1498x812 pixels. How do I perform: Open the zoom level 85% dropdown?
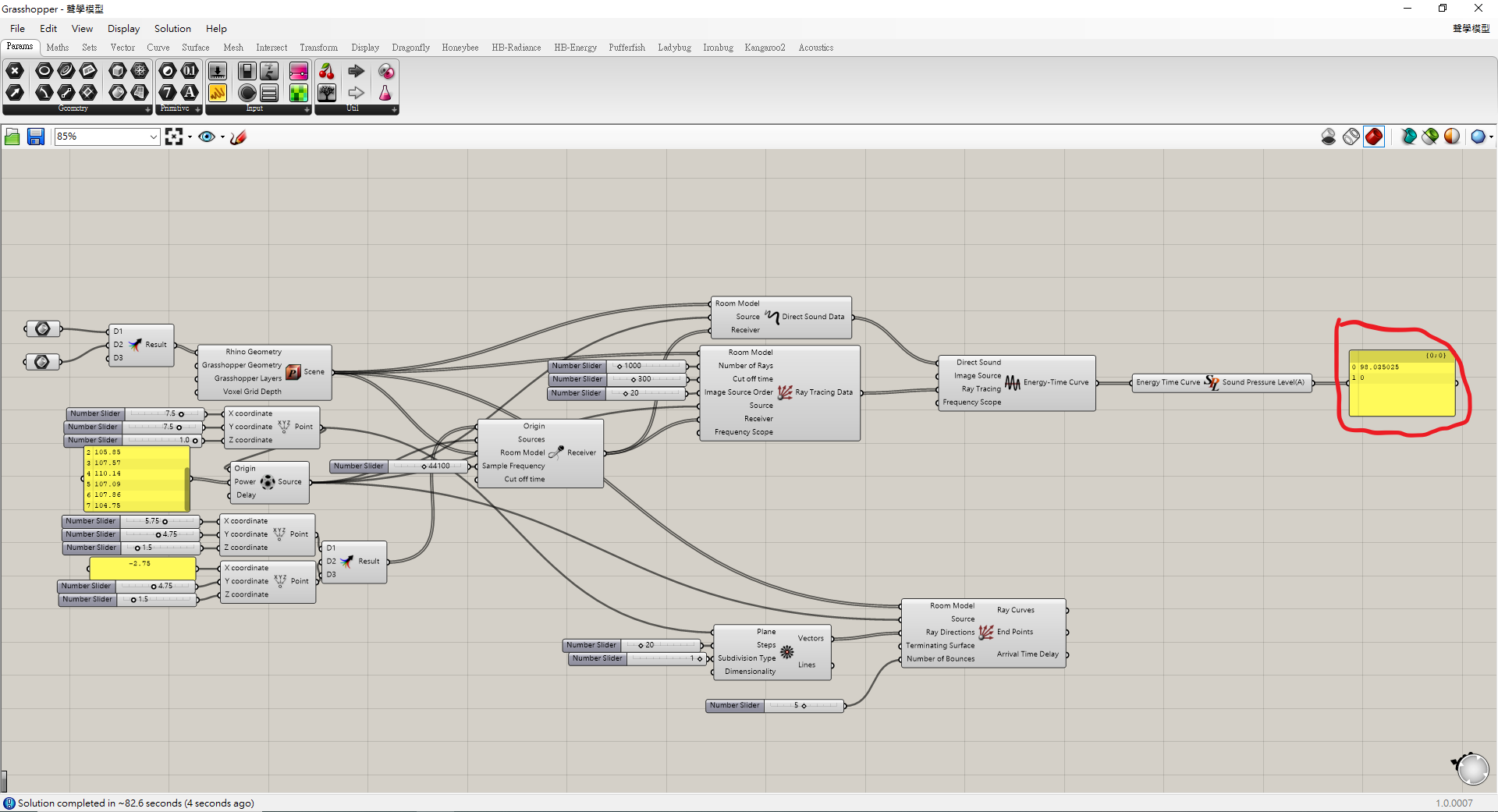click(x=154, y=137)
